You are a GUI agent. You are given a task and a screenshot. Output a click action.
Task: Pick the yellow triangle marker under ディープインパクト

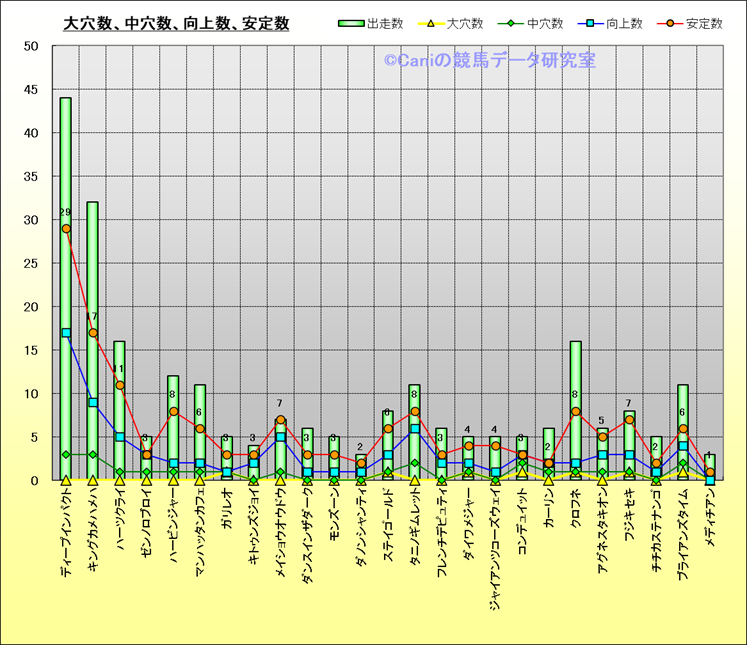(66, 480)
